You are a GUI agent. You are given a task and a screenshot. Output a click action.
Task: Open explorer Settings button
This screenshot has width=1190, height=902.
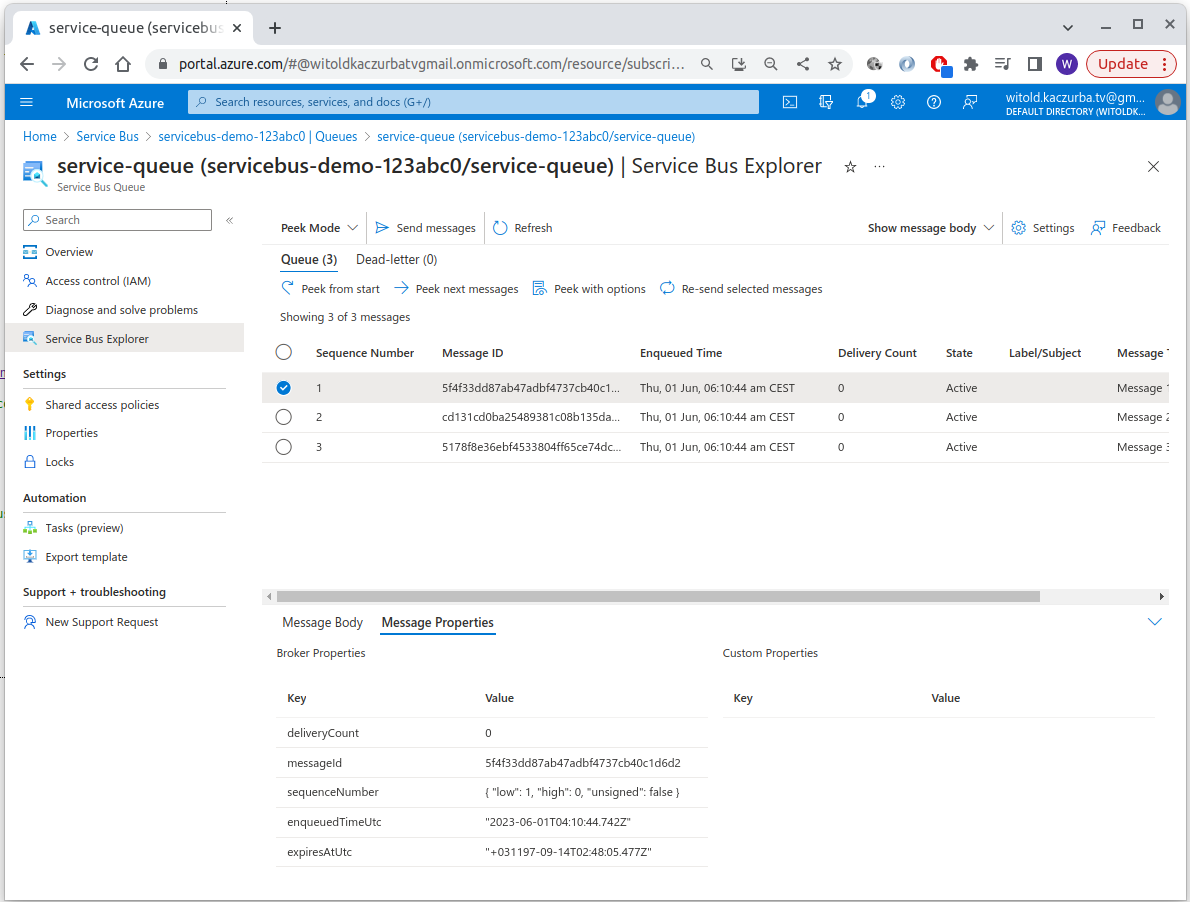click(x=1043, y=228)
